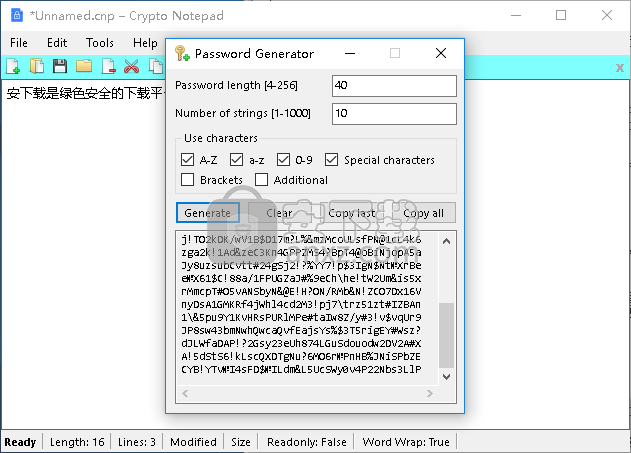Screen dimensions: 631x453
Task: Toggle the A-Z uppercase checkbox
Action: click(187, 160)
